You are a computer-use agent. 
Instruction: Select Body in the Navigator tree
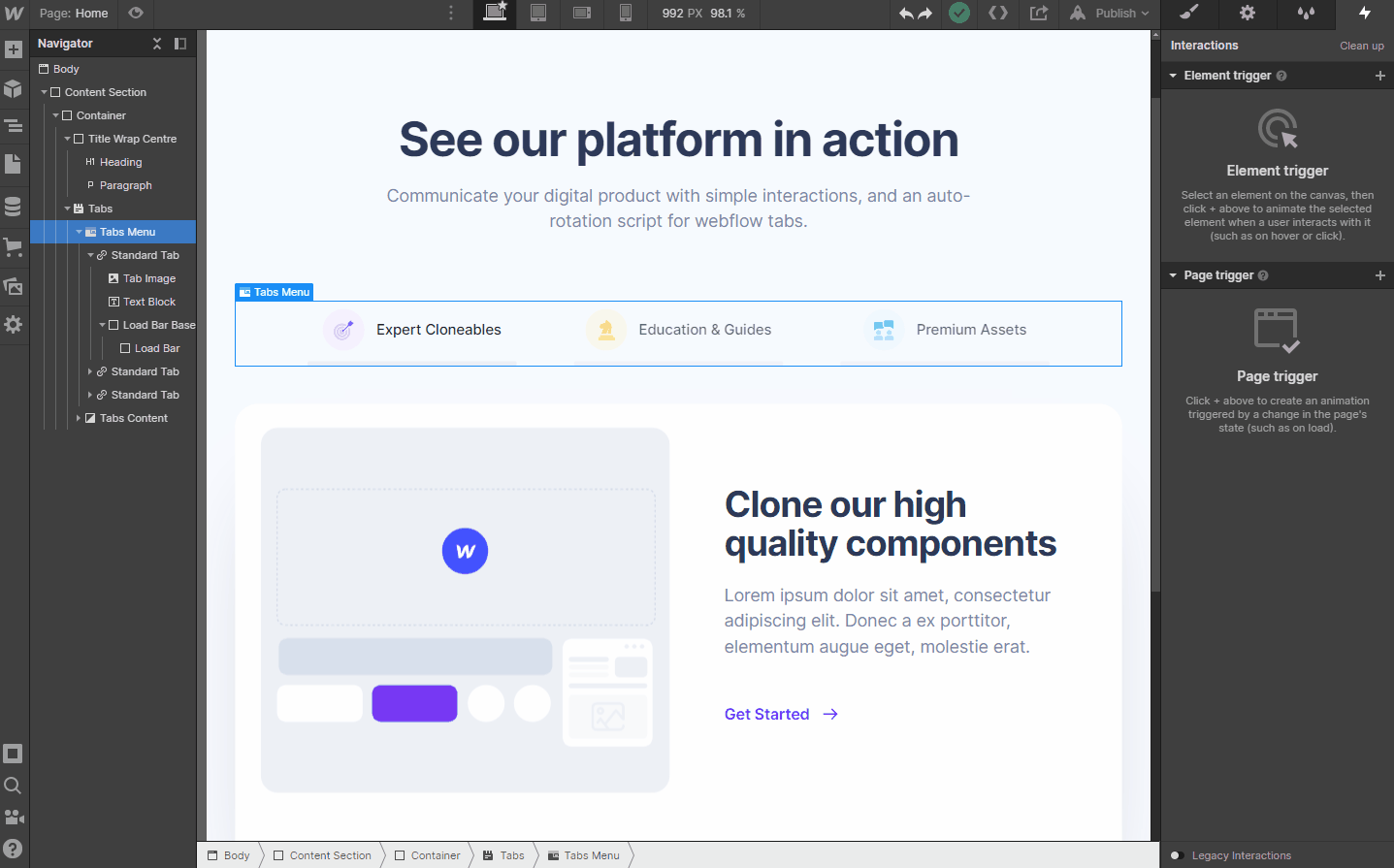[66, 69]
